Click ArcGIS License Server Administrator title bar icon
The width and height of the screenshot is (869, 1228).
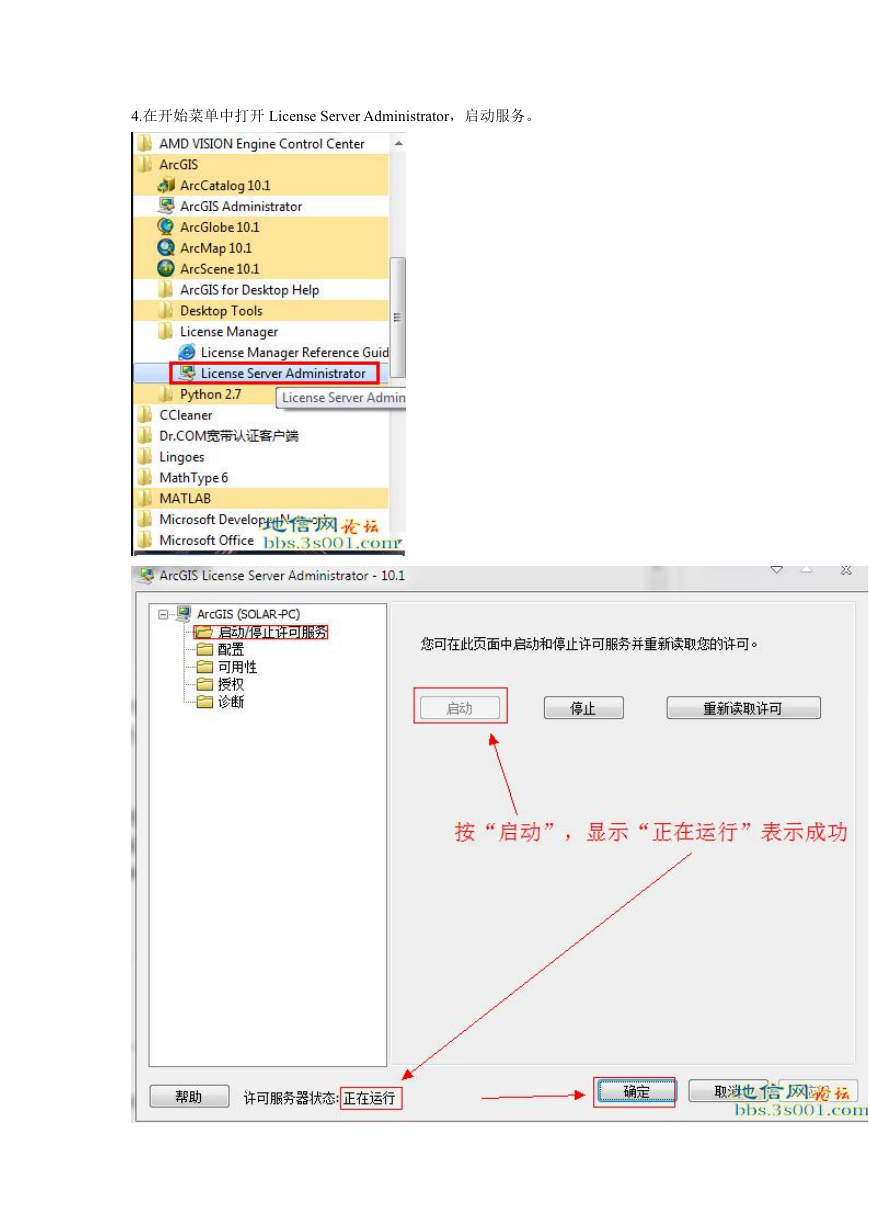146,576
